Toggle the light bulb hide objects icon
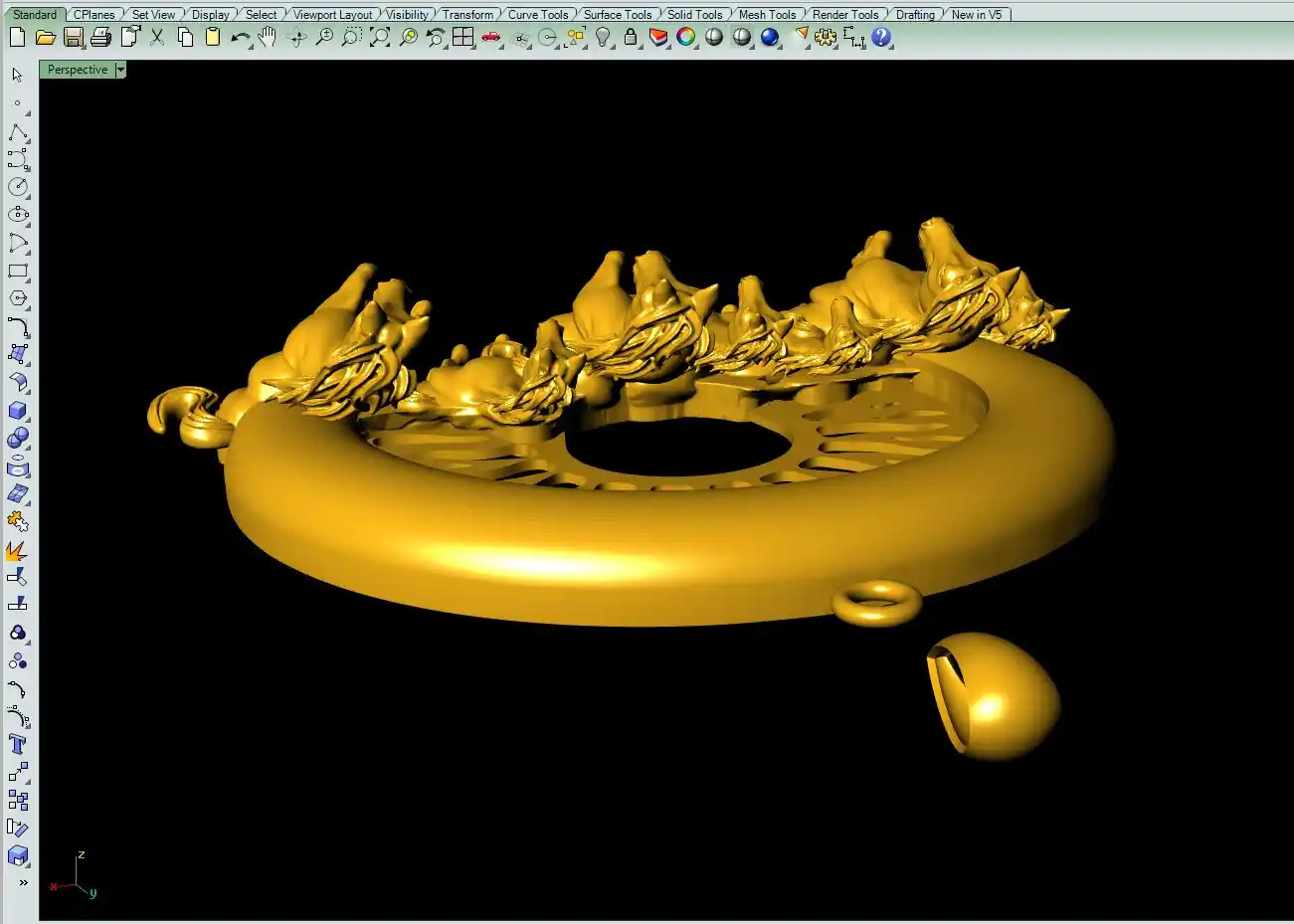Image resolution: width=1294 pixels, height=924 pixels. click(603, 38)
